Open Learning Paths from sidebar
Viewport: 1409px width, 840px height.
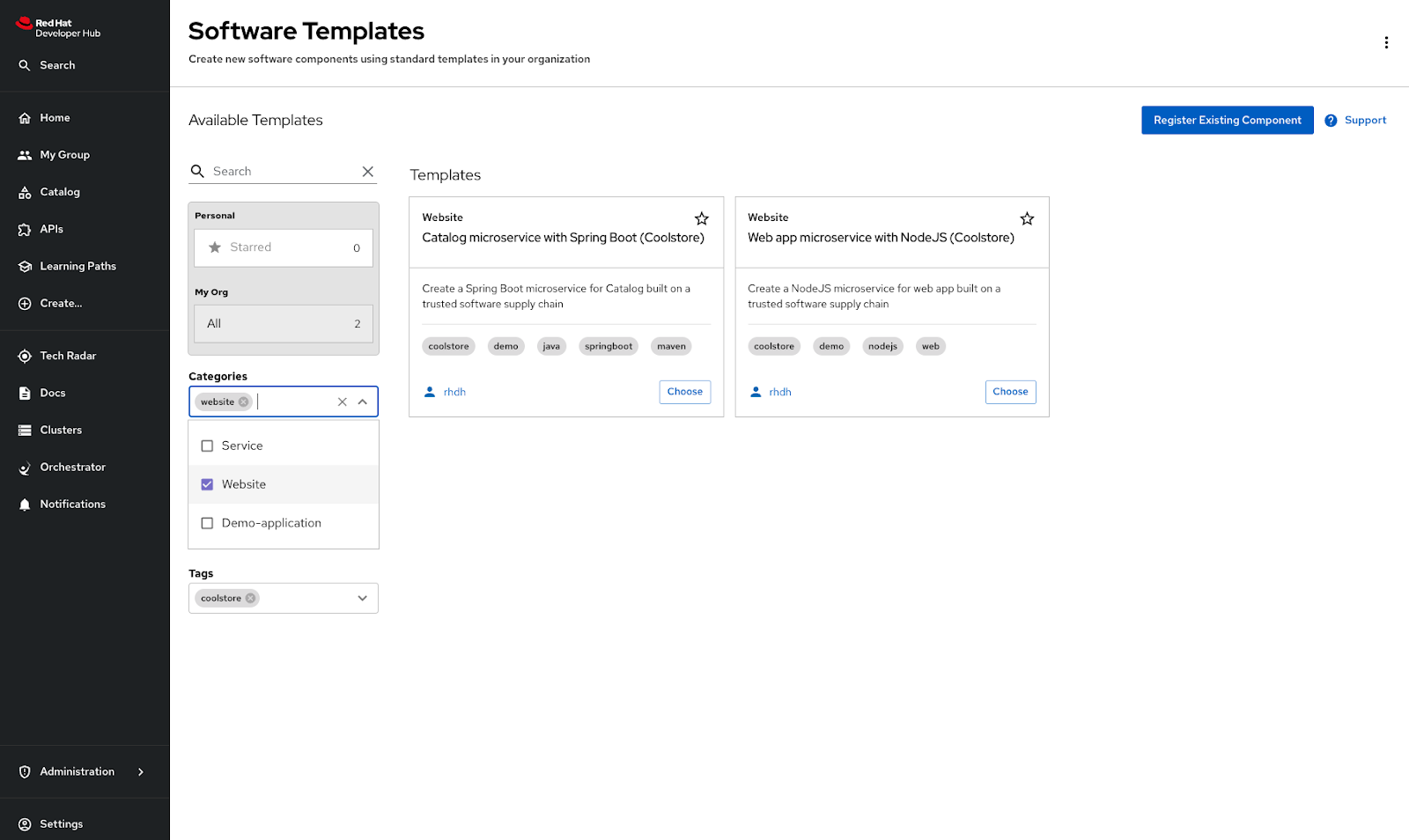click(77, 266)
